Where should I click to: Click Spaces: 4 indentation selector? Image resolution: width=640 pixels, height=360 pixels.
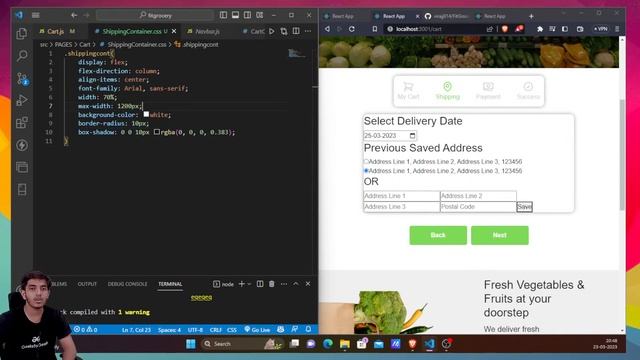pos(169,330)
